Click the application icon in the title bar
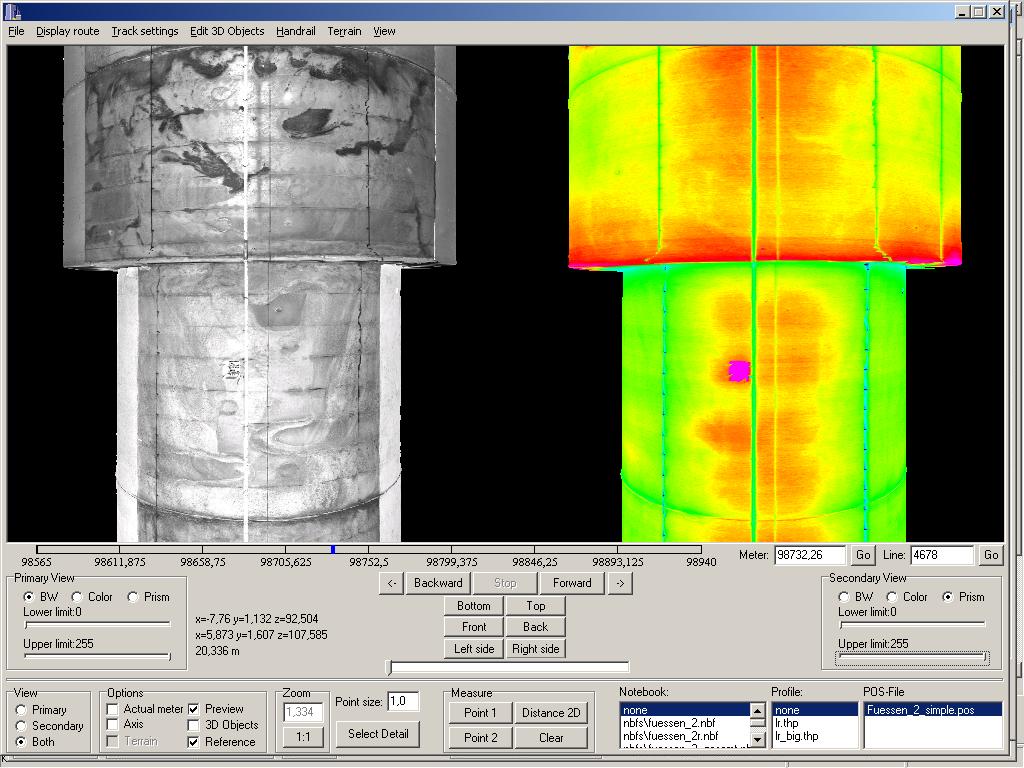Viewport: 1024px width, 768px height. pos(12,11)
